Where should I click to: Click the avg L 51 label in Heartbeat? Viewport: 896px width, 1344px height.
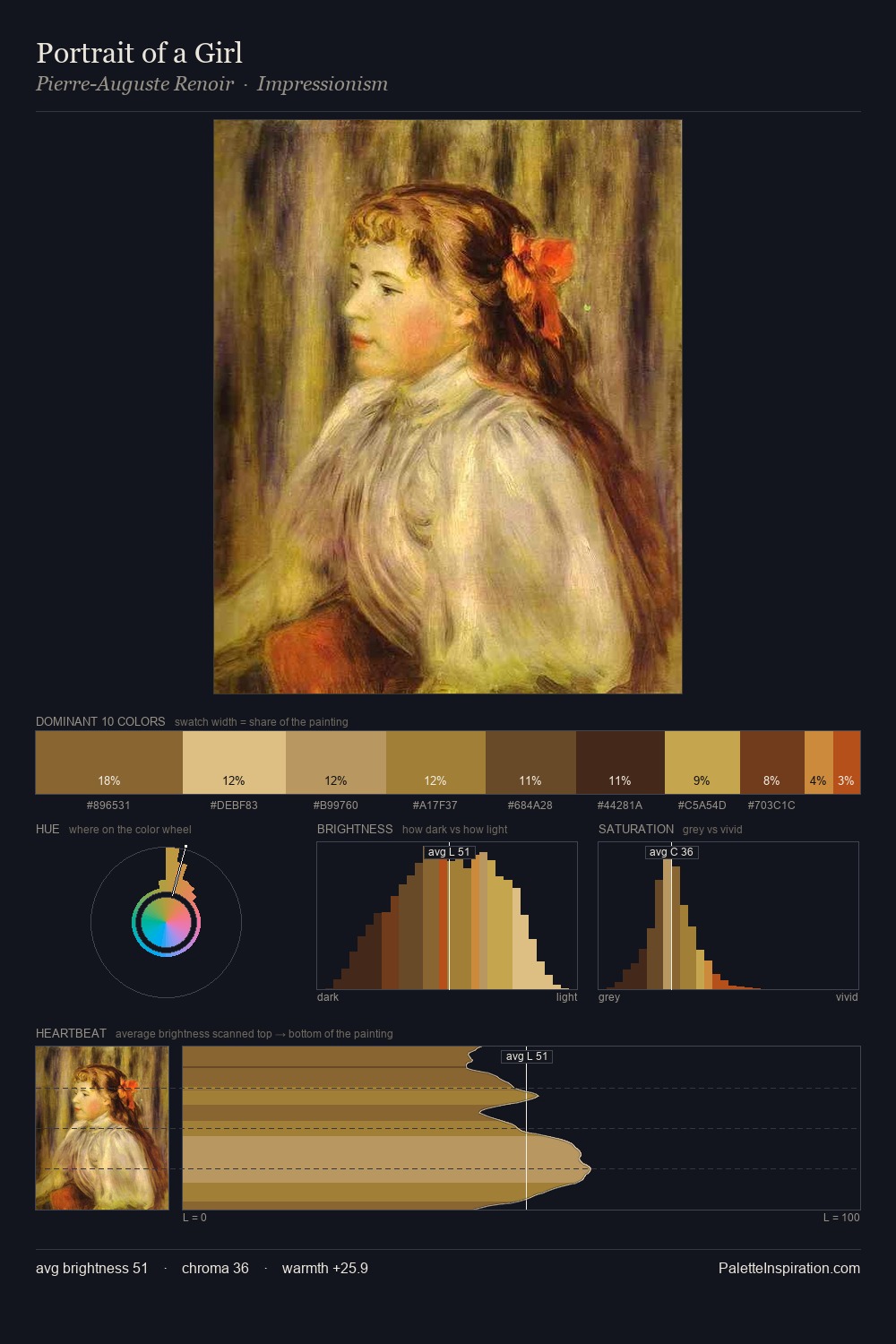tap(527, 1056)
